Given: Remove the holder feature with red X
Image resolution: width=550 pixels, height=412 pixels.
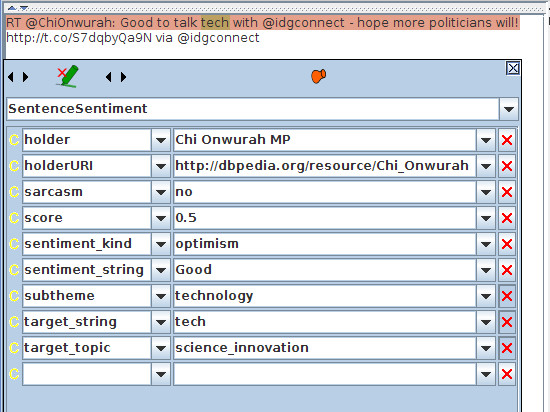Looking at the screenshot, I should [507, 140].
